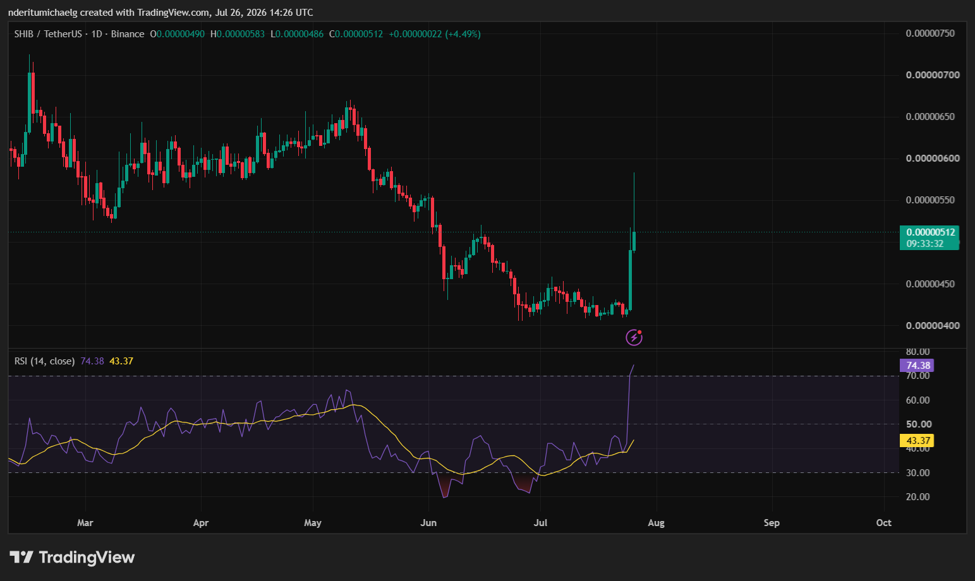975x581 pixels.
Task: Click the purple lightning bolt event icon
Action: point(634,338)
